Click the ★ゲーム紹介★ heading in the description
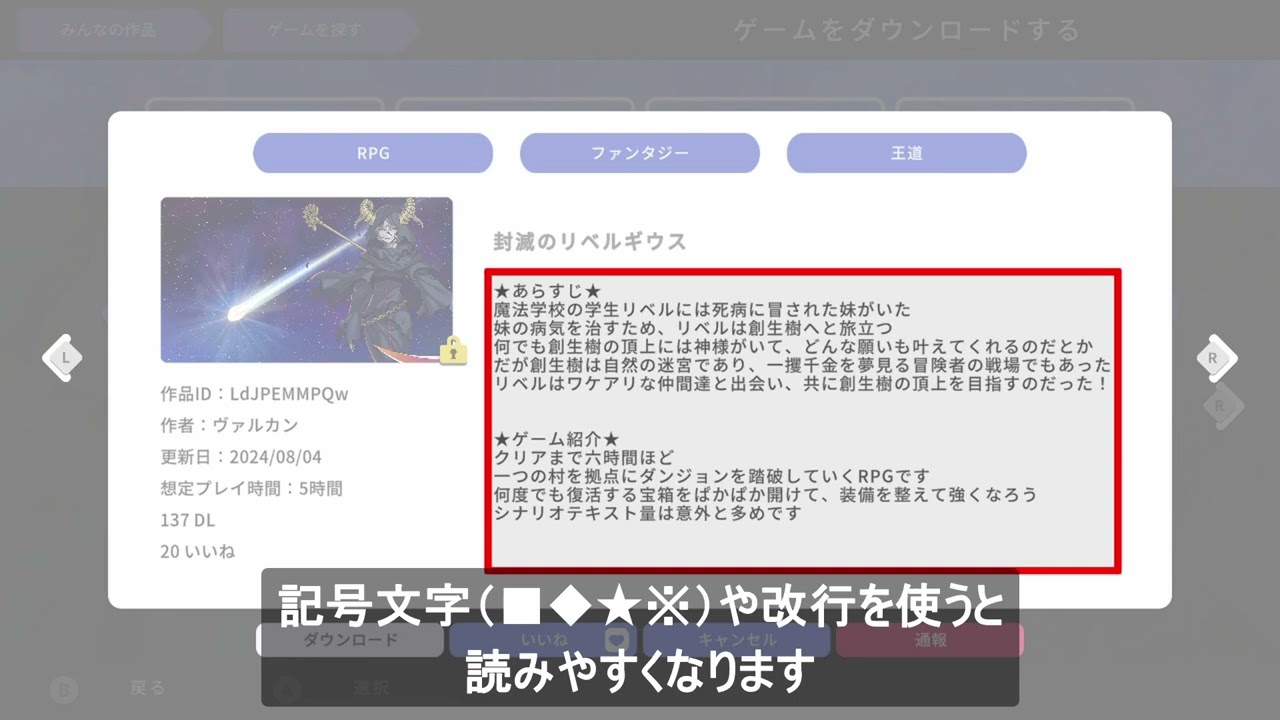 tap(557, 439)
